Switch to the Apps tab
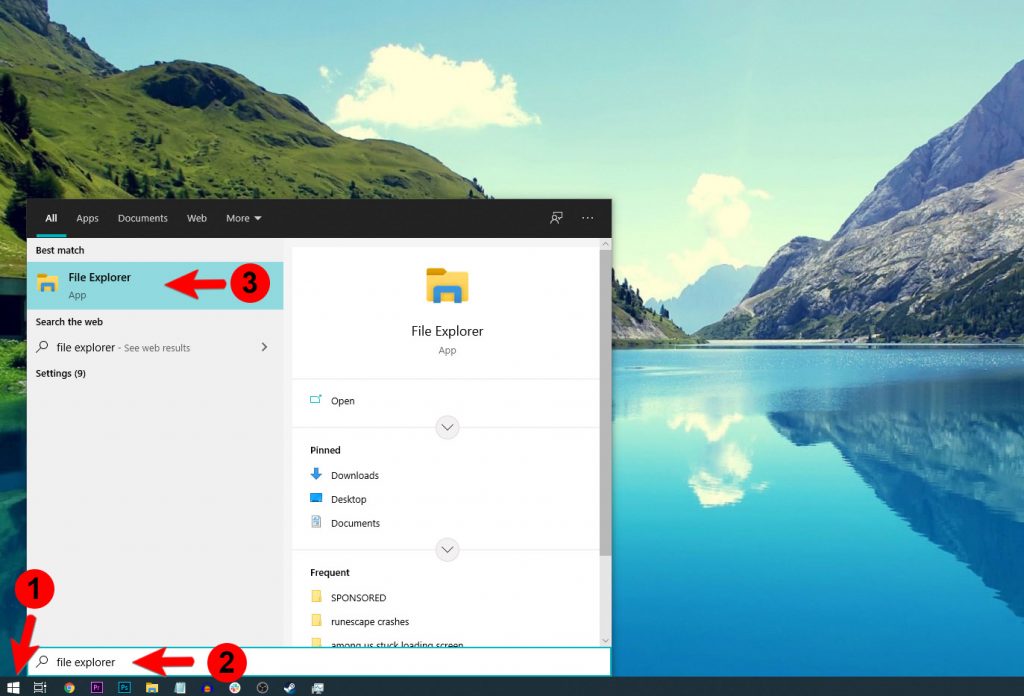Image resolution: width=1024 pixels, height=696 pixels. pos(88,218)
